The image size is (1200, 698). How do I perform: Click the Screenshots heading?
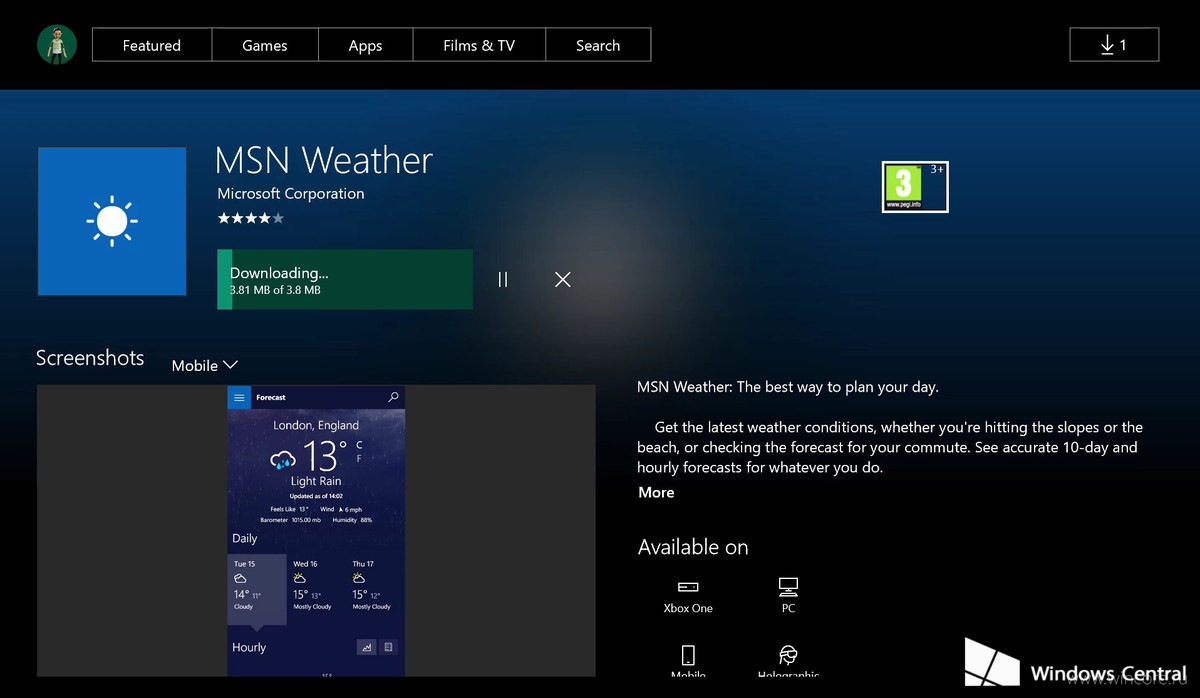coord(90,358)
